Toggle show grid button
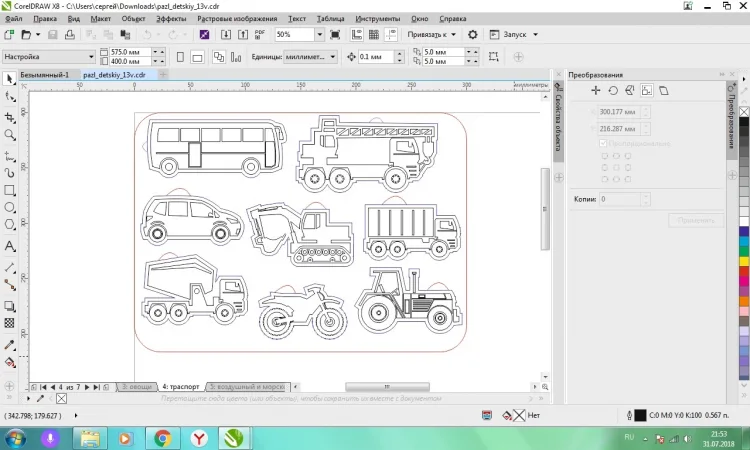Viewport: 750px width, 450px height. coord(374,34)
